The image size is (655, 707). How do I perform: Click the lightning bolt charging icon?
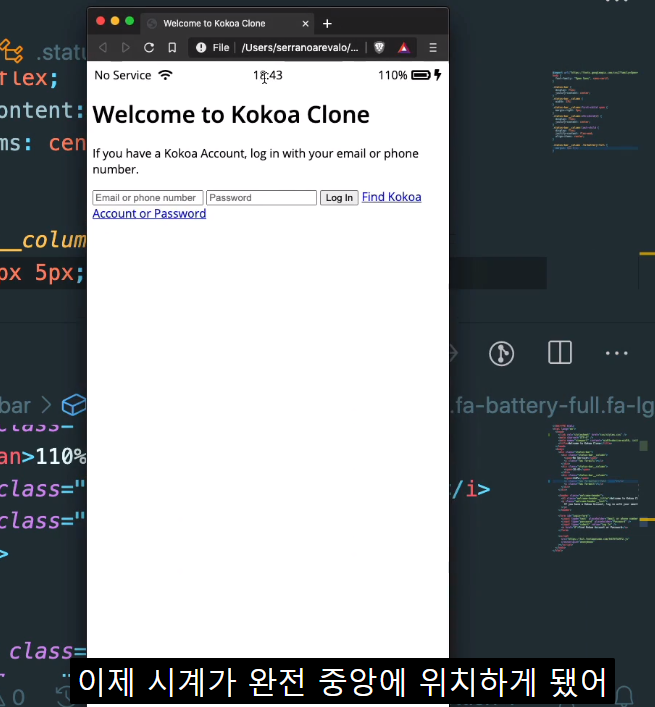(437, 75)
